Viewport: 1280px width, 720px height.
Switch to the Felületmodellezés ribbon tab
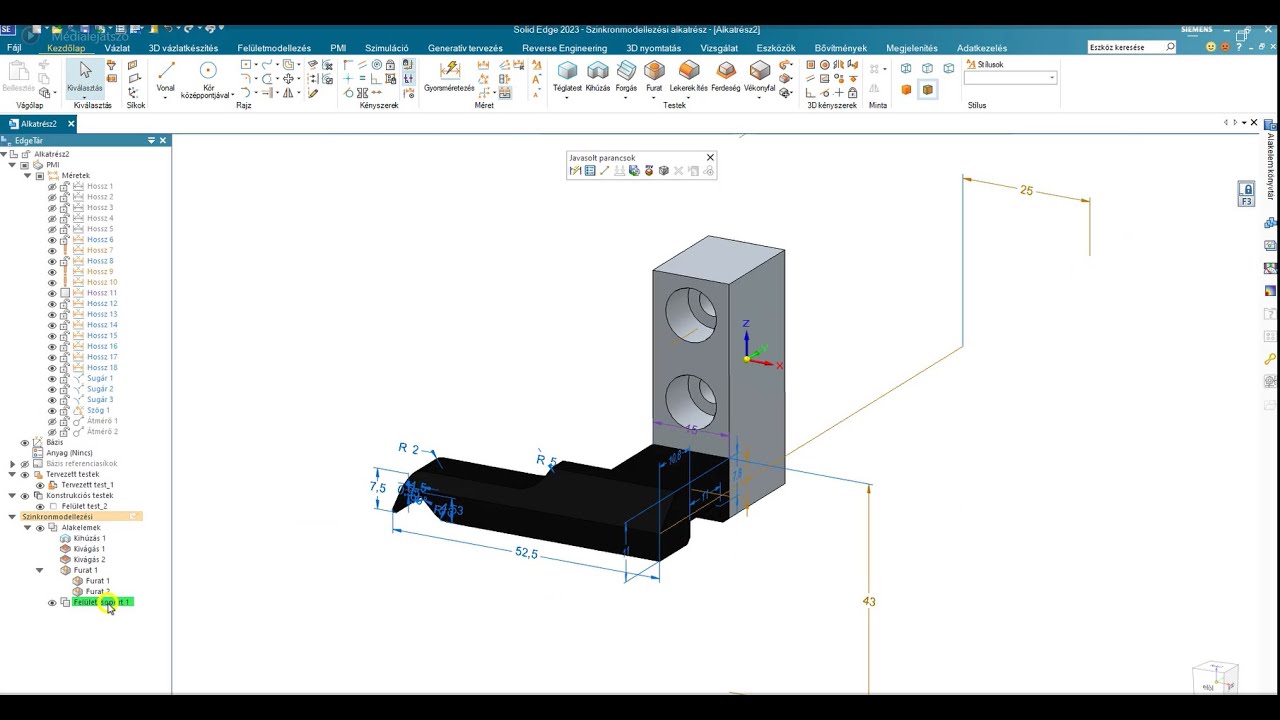coord(274,48)
